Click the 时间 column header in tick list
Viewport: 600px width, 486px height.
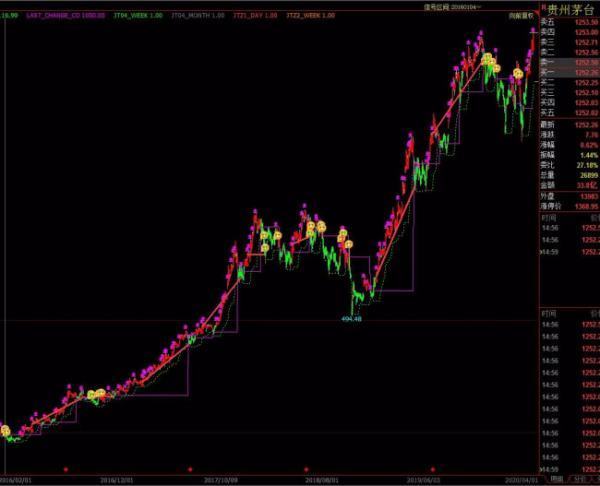pyautogui.click(x=548, y=216)
